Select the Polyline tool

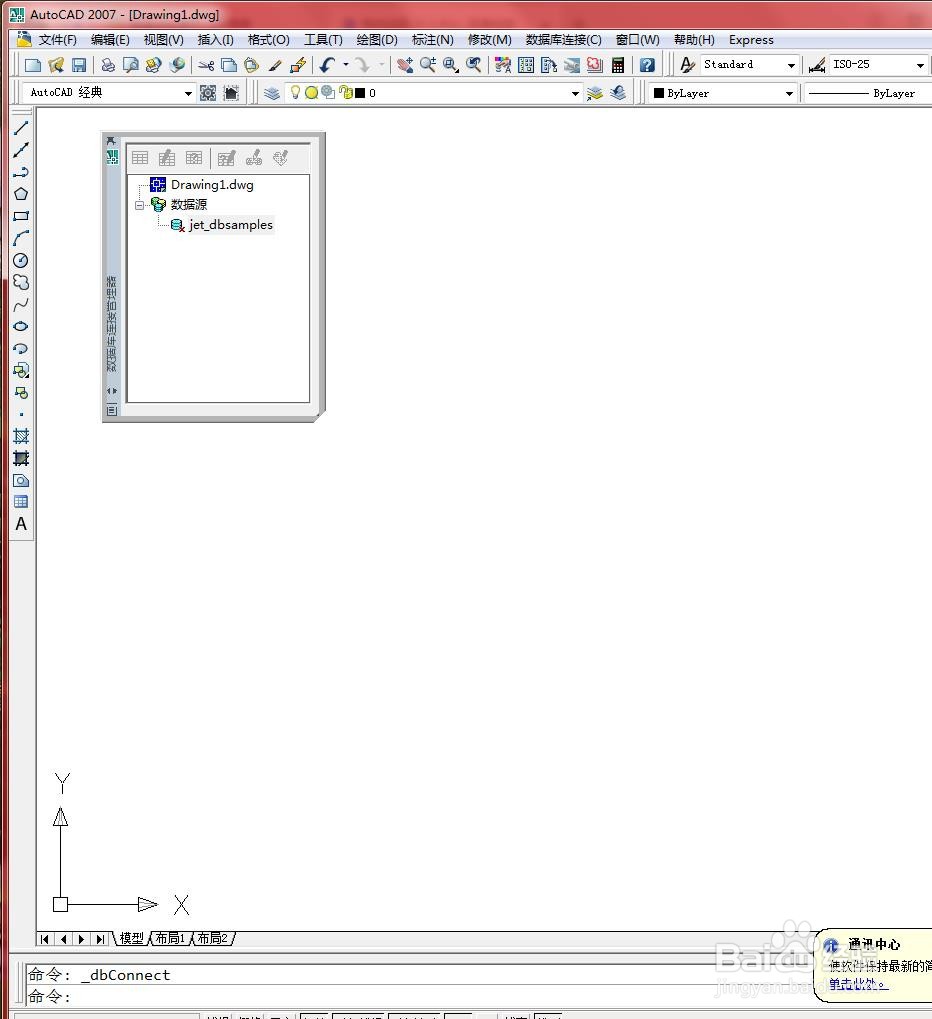coord(21,172)
